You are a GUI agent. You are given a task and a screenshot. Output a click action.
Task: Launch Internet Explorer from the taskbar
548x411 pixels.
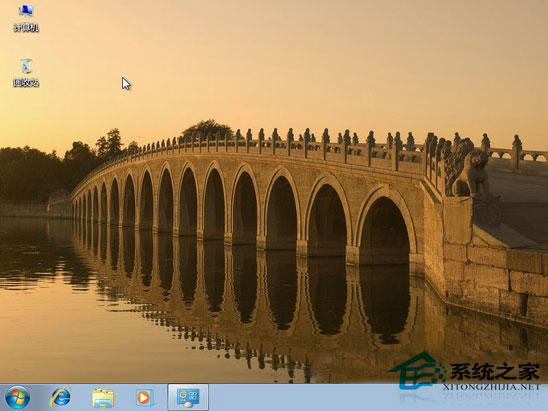(60, 398)
